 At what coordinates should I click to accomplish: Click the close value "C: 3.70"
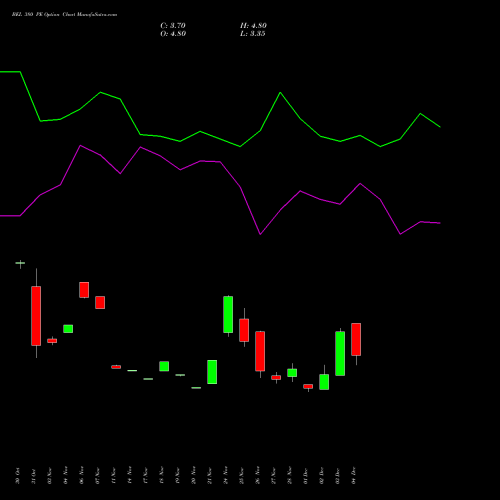[173, 26]
